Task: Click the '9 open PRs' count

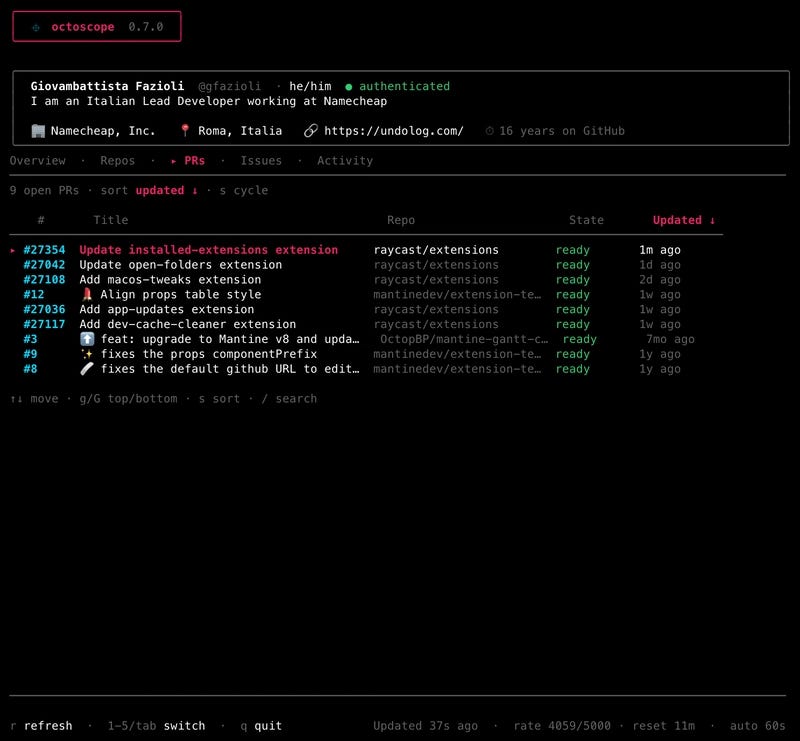Action: (44, 190)
